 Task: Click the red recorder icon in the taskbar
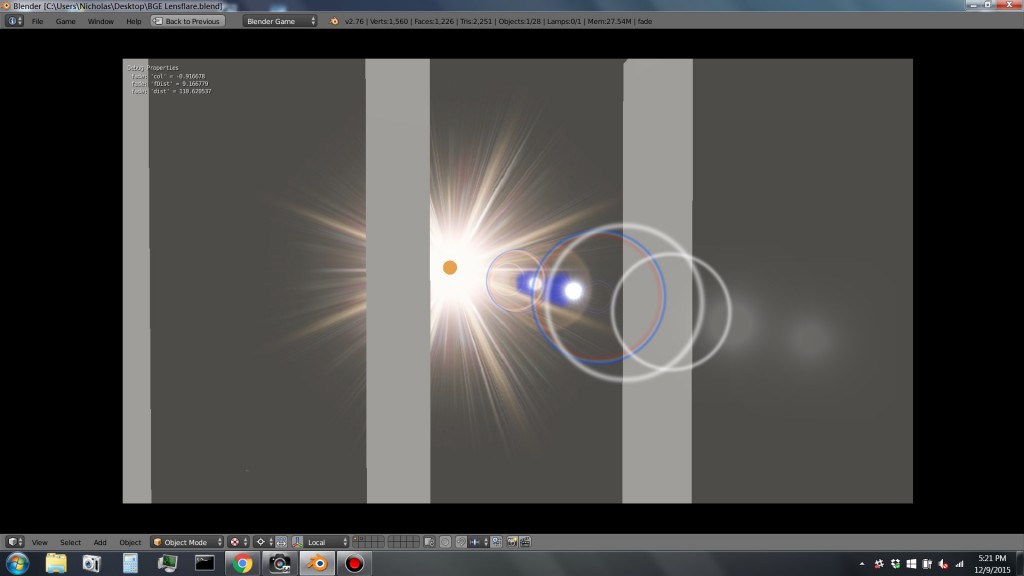tap(356, 563)
